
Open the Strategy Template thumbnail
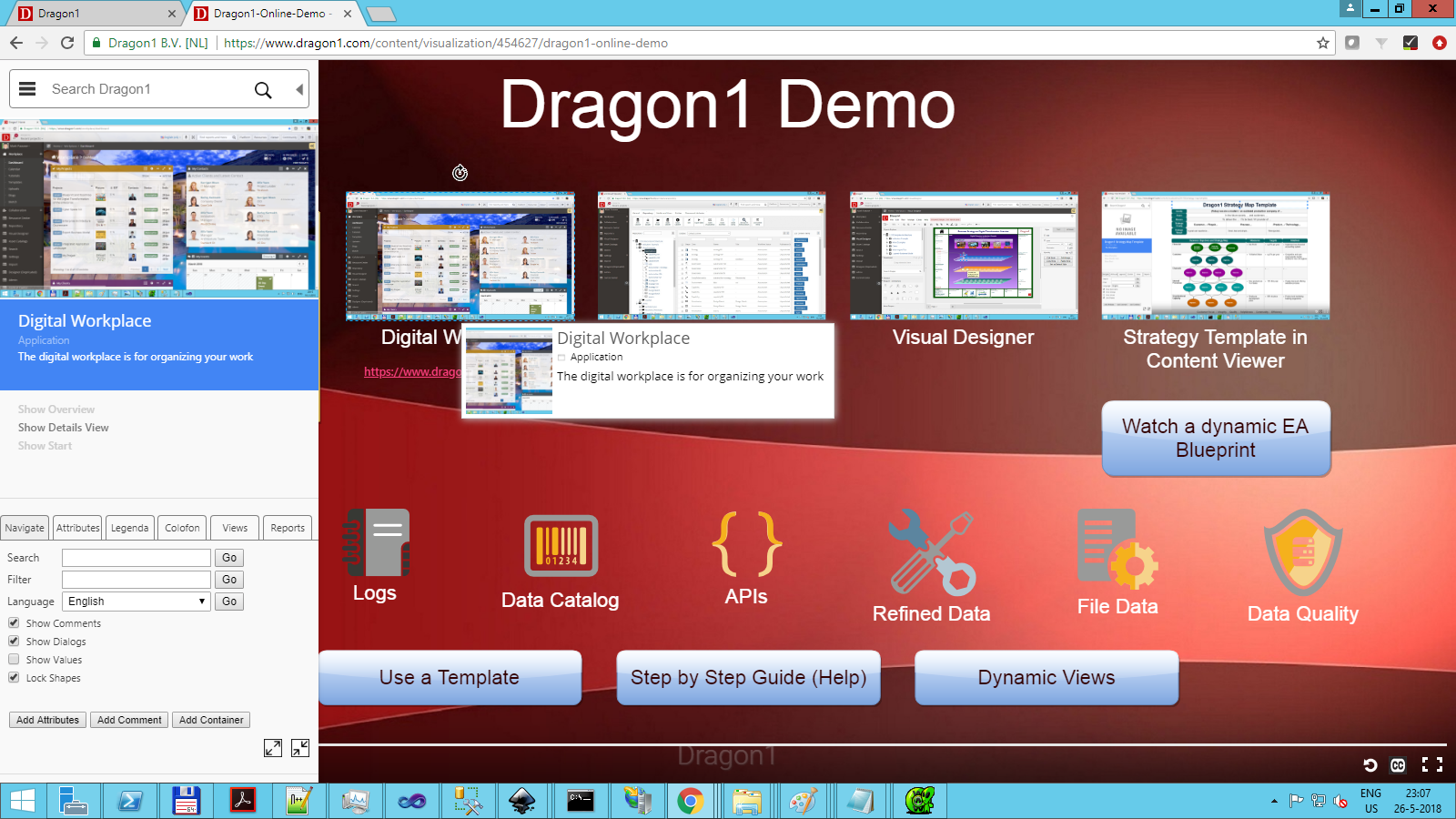pos(1216,256)
